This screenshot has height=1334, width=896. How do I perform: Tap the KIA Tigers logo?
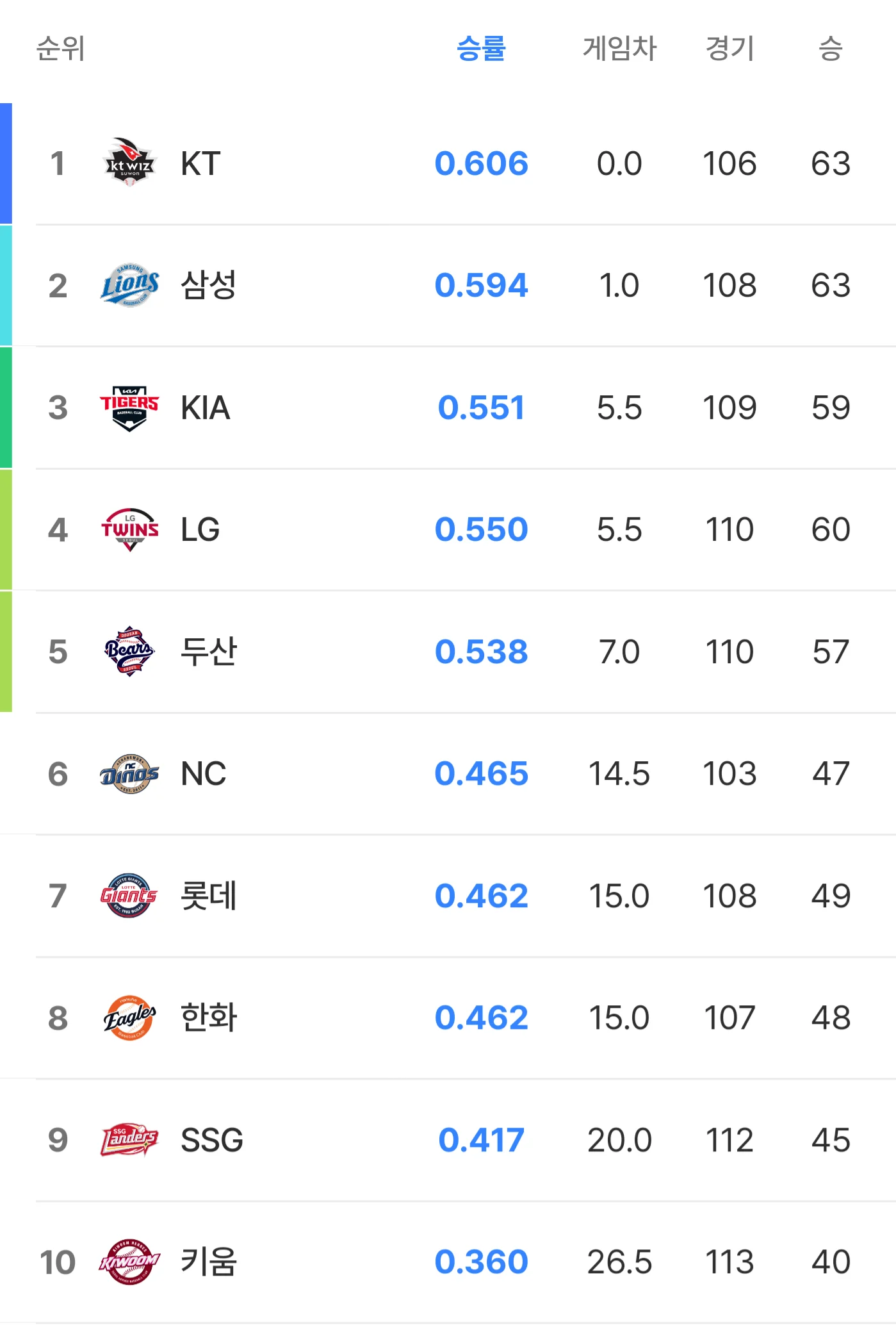point(129,408)
